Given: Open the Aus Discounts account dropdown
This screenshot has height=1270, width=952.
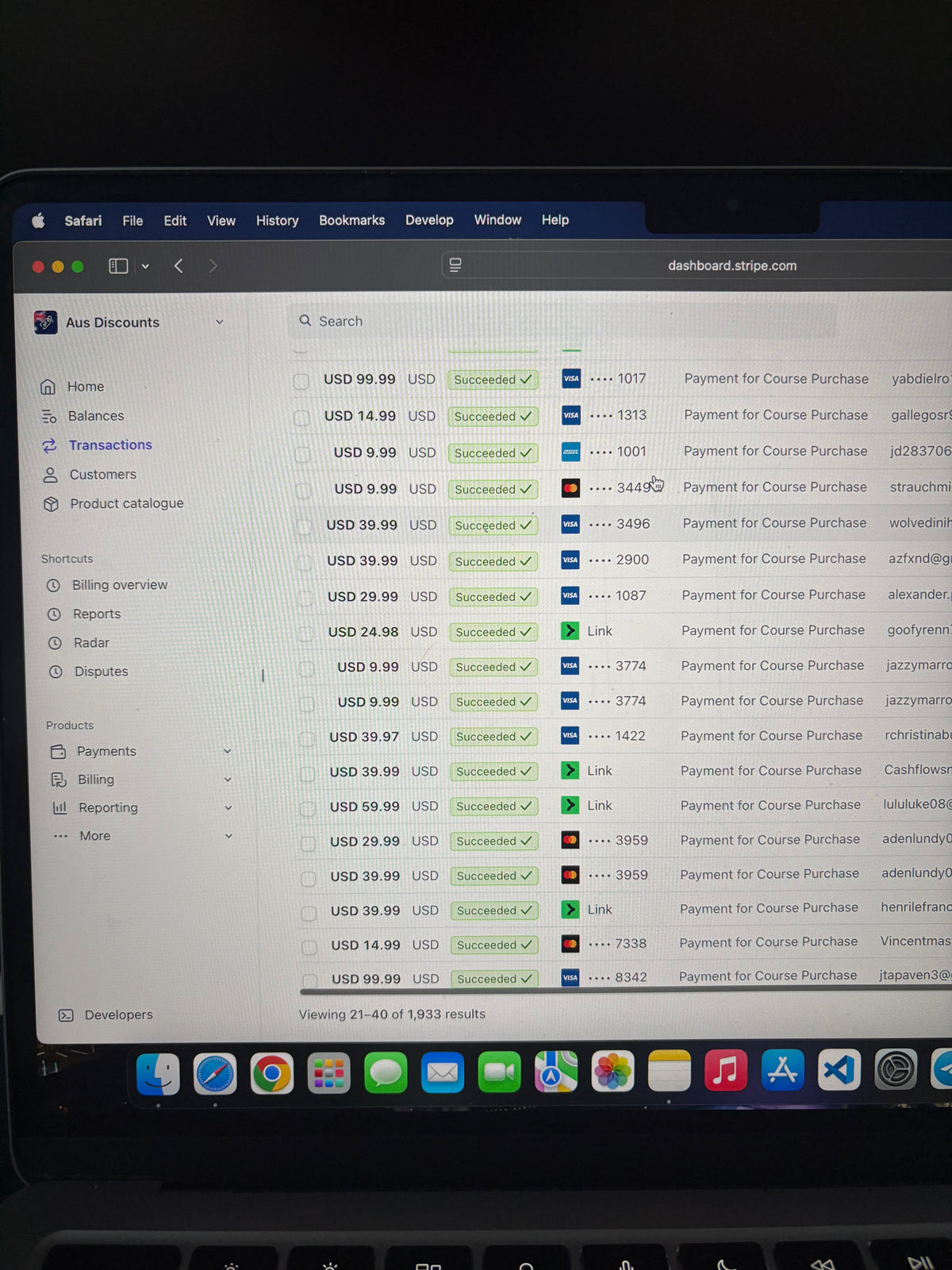Looking at the screenshot, I should pyautogui.click(x=220, y=322).
